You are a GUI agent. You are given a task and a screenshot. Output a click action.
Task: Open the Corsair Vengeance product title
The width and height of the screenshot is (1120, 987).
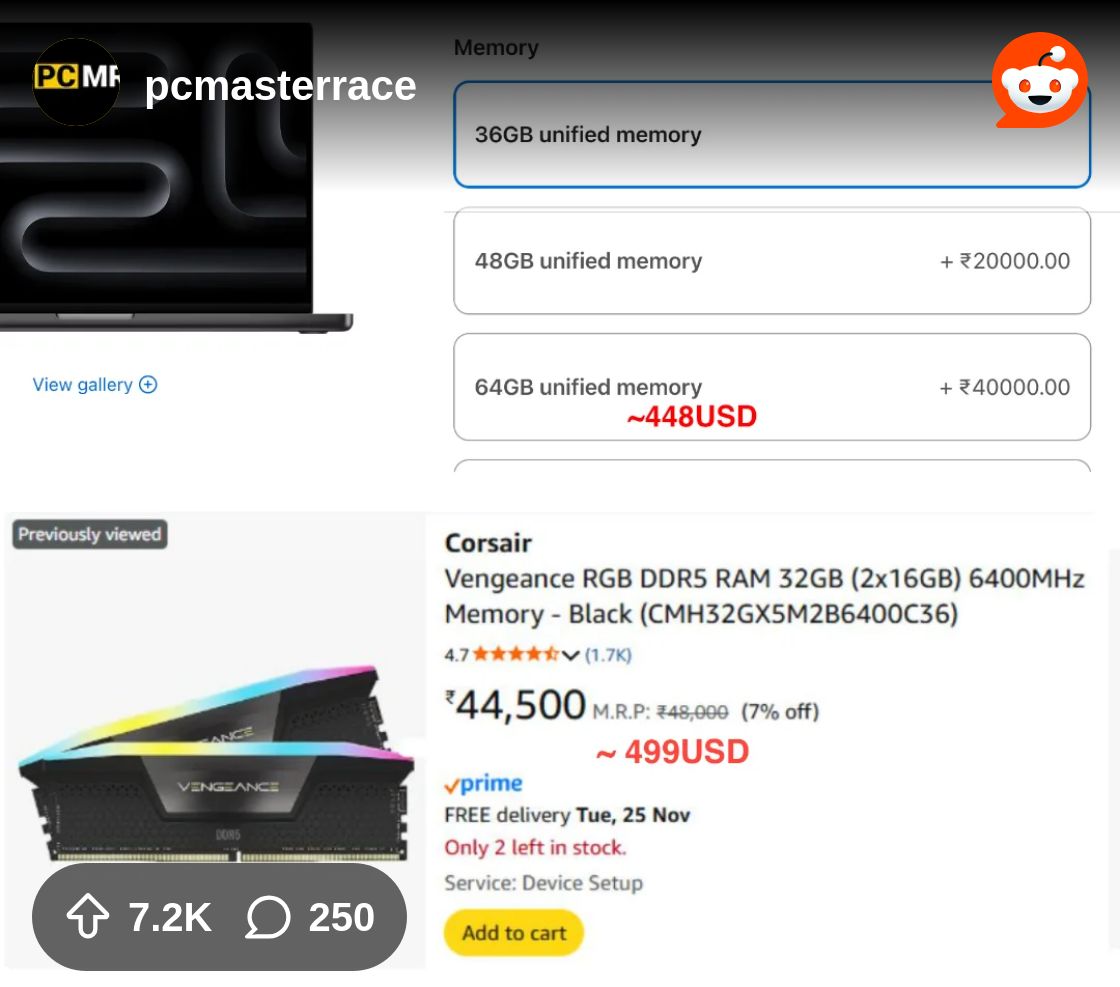(x=764, y=596)
